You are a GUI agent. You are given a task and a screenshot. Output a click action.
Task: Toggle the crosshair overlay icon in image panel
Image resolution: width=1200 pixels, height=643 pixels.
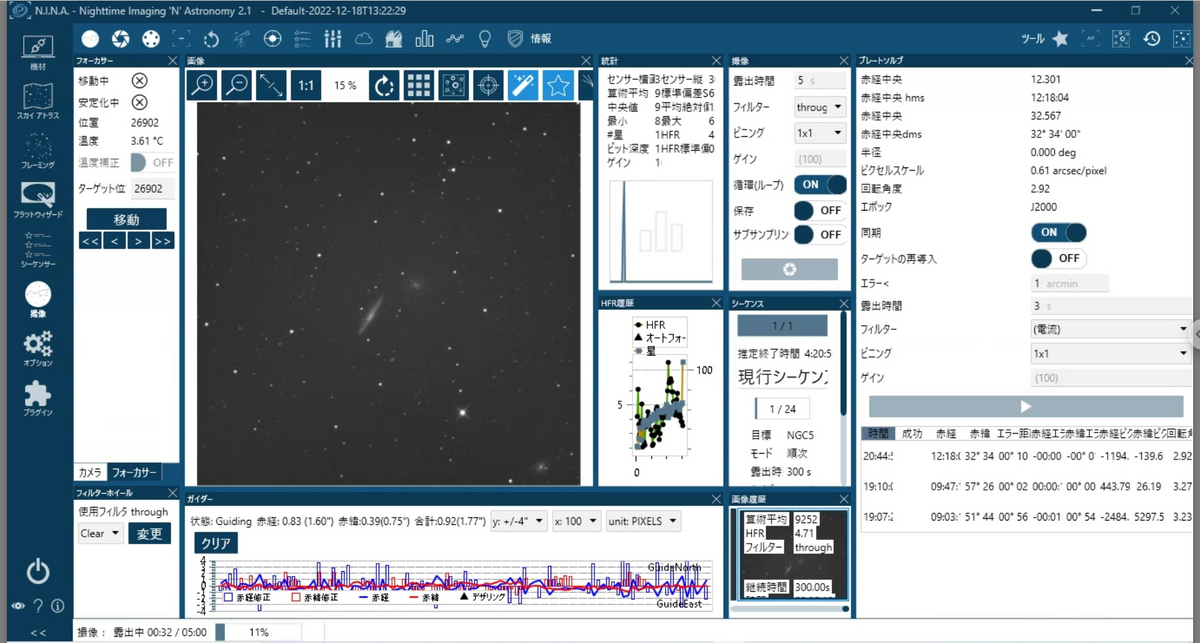488,85
